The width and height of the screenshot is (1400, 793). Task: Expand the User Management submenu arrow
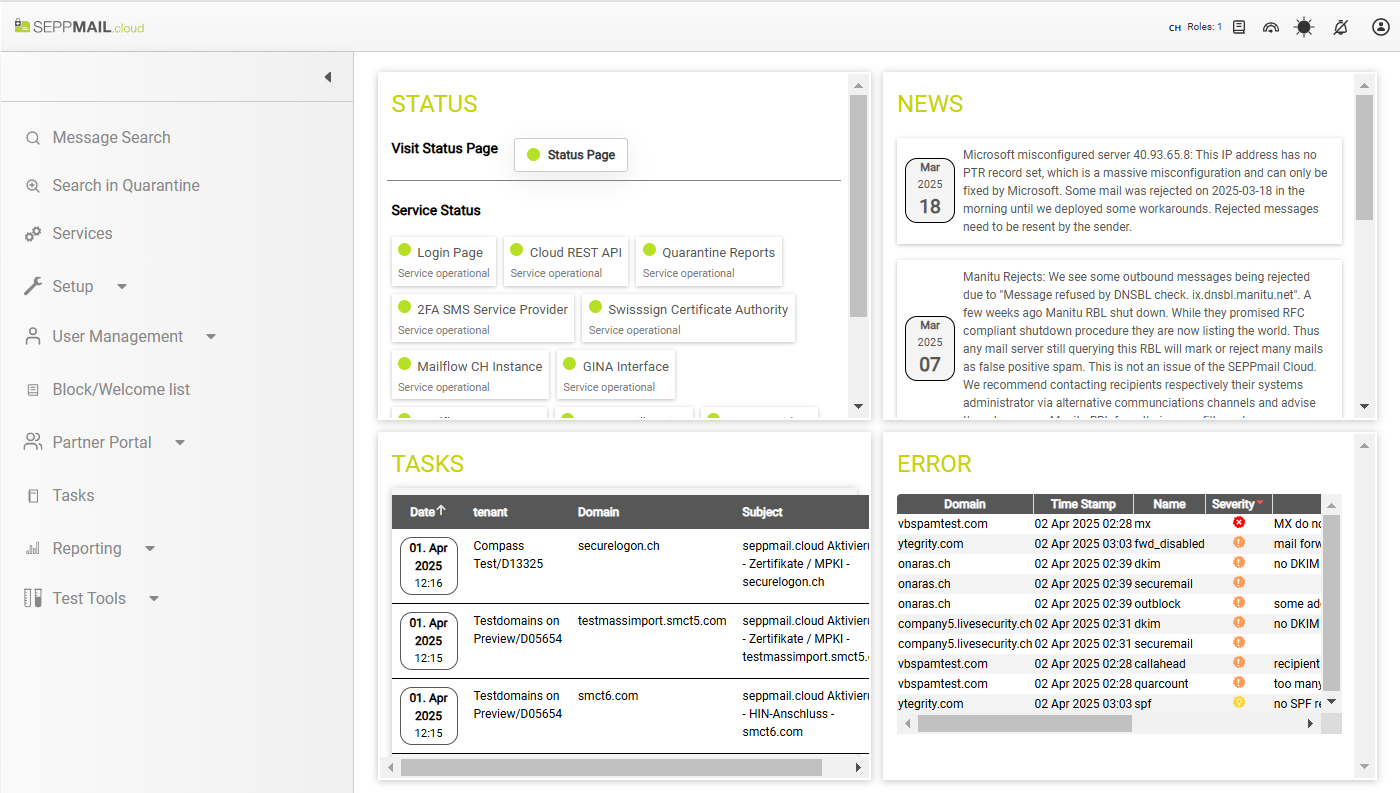211,337
